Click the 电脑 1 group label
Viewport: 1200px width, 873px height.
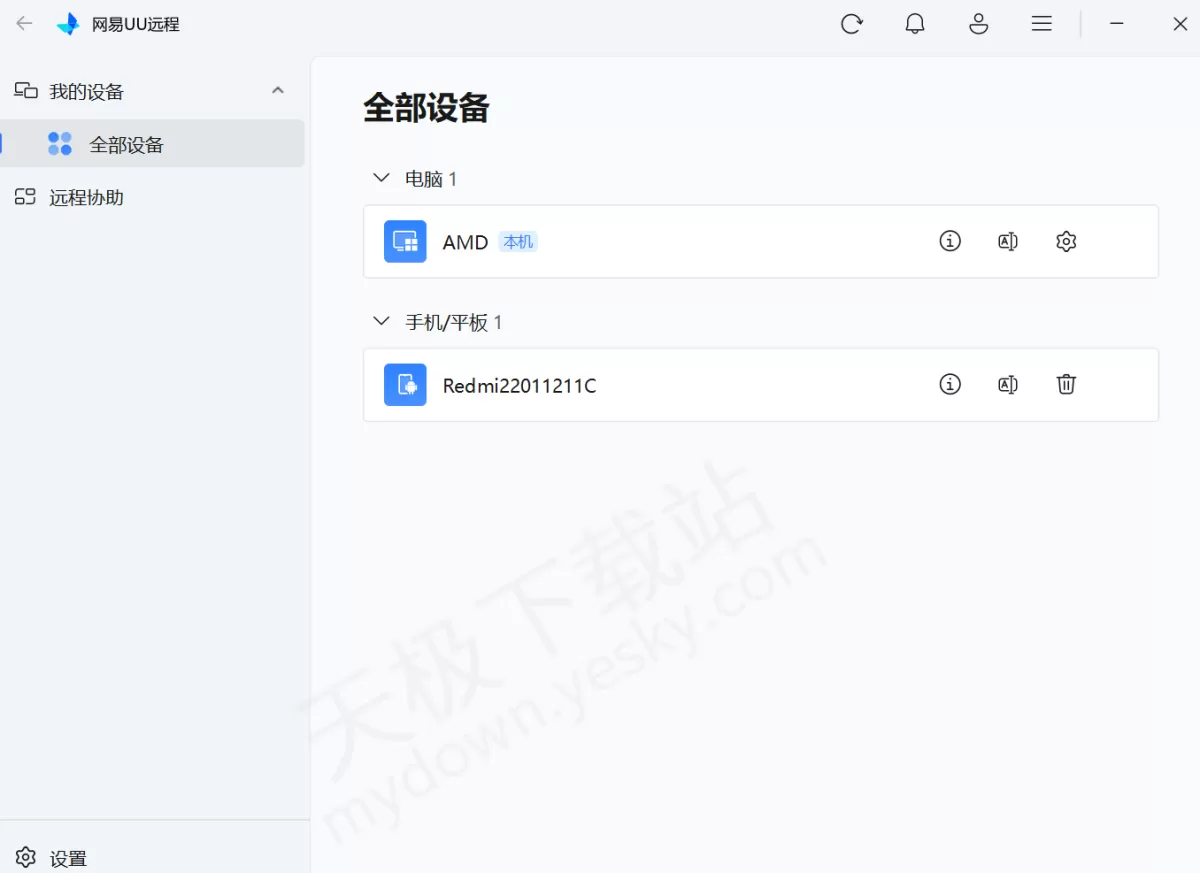pyautogui.click(x=431, y=179)
